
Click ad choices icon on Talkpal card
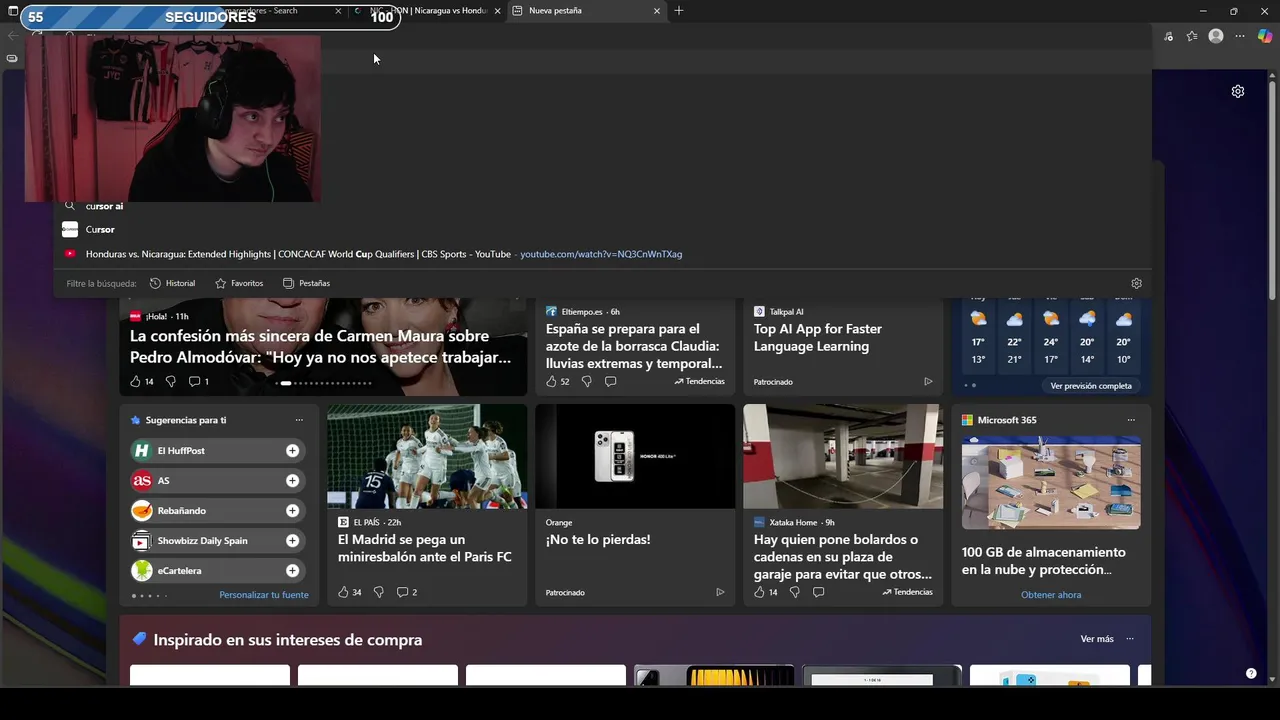[x=928, y=381]
